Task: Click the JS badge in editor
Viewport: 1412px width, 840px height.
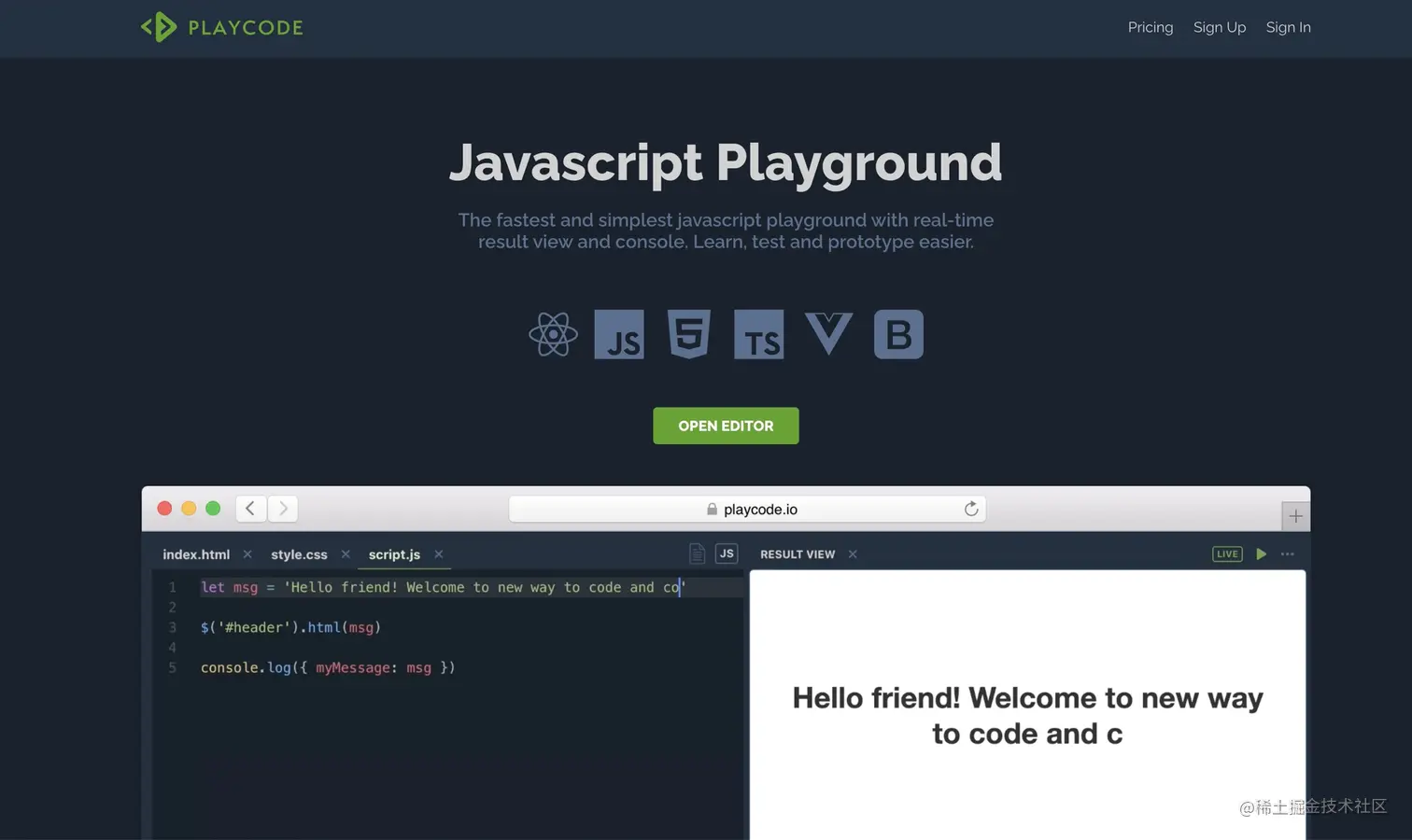Action: click(727, 554)
